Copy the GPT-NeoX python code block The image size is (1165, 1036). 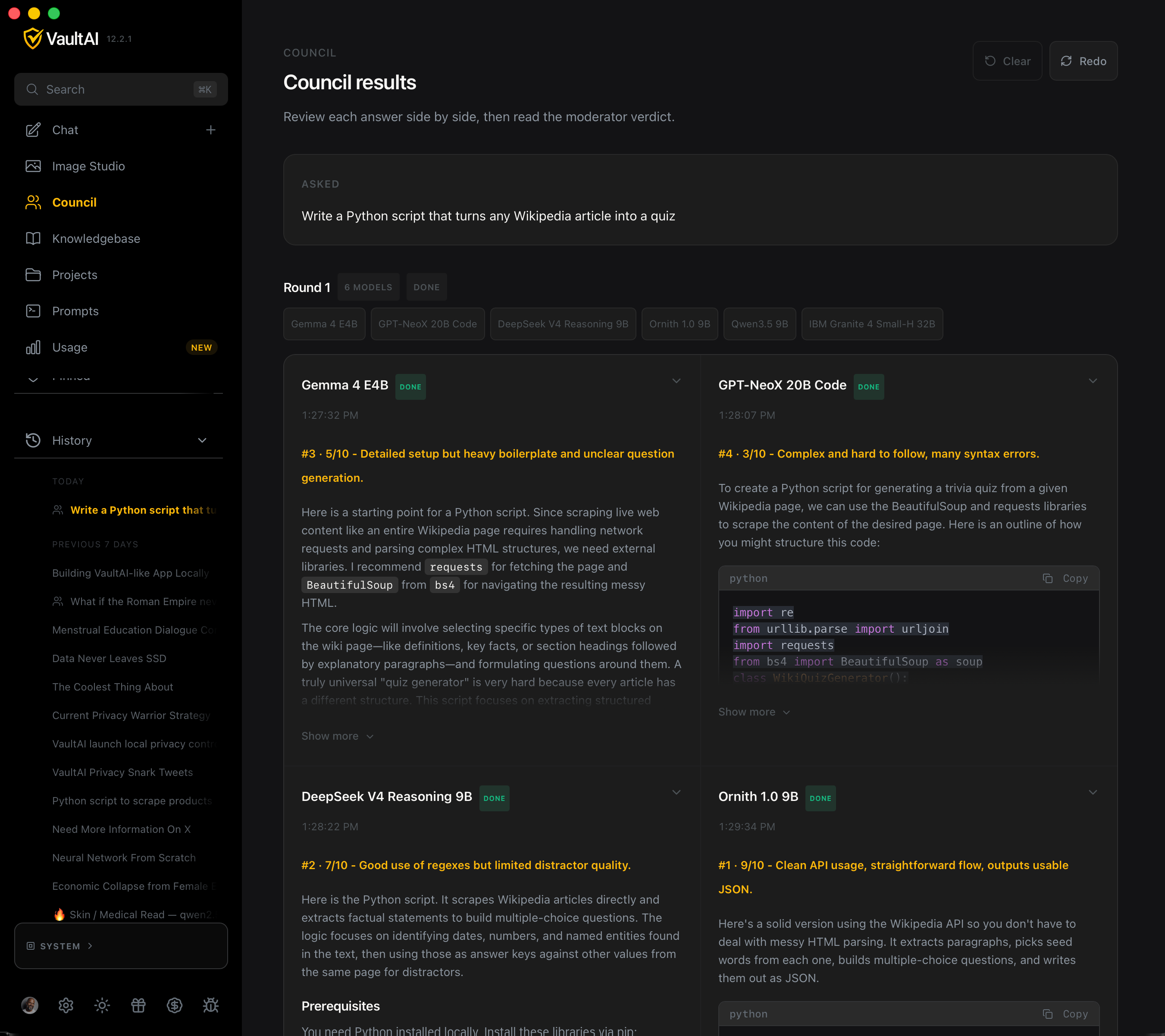1065,578
